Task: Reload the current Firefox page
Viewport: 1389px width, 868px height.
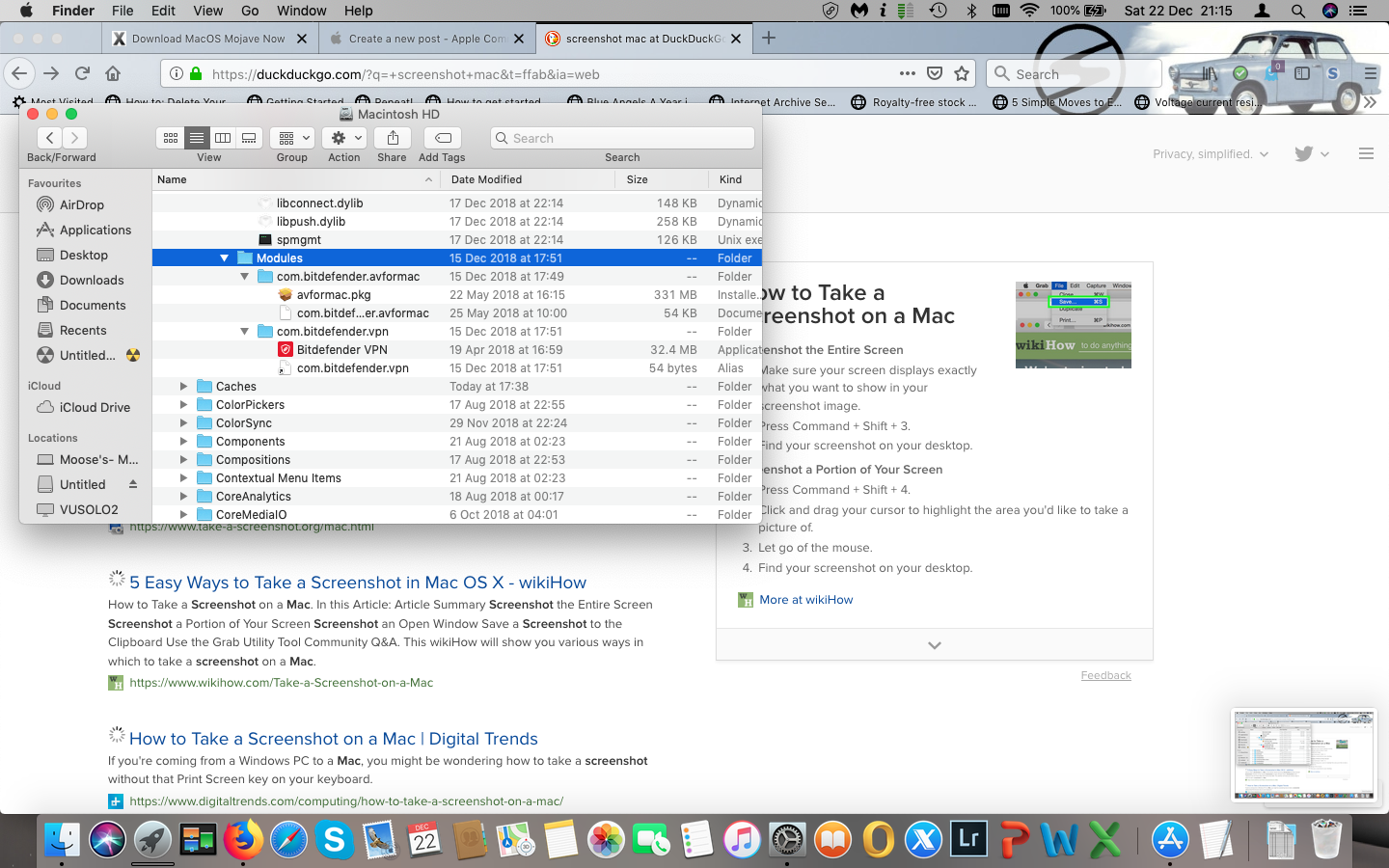Action: click(x=83, y=73)
